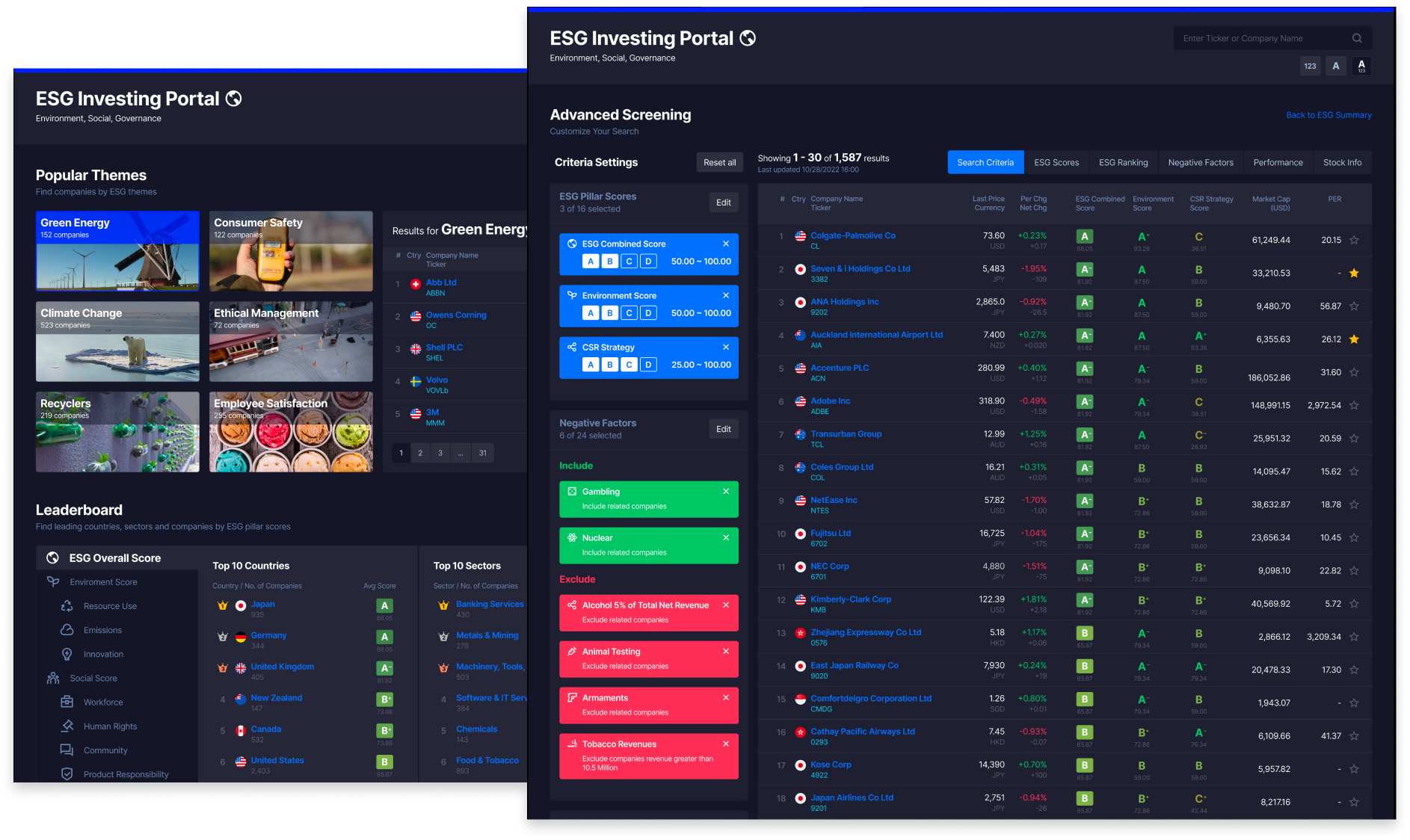
Task: Toggle grade D in CSR Strategy filter
Action: [648, 365]
